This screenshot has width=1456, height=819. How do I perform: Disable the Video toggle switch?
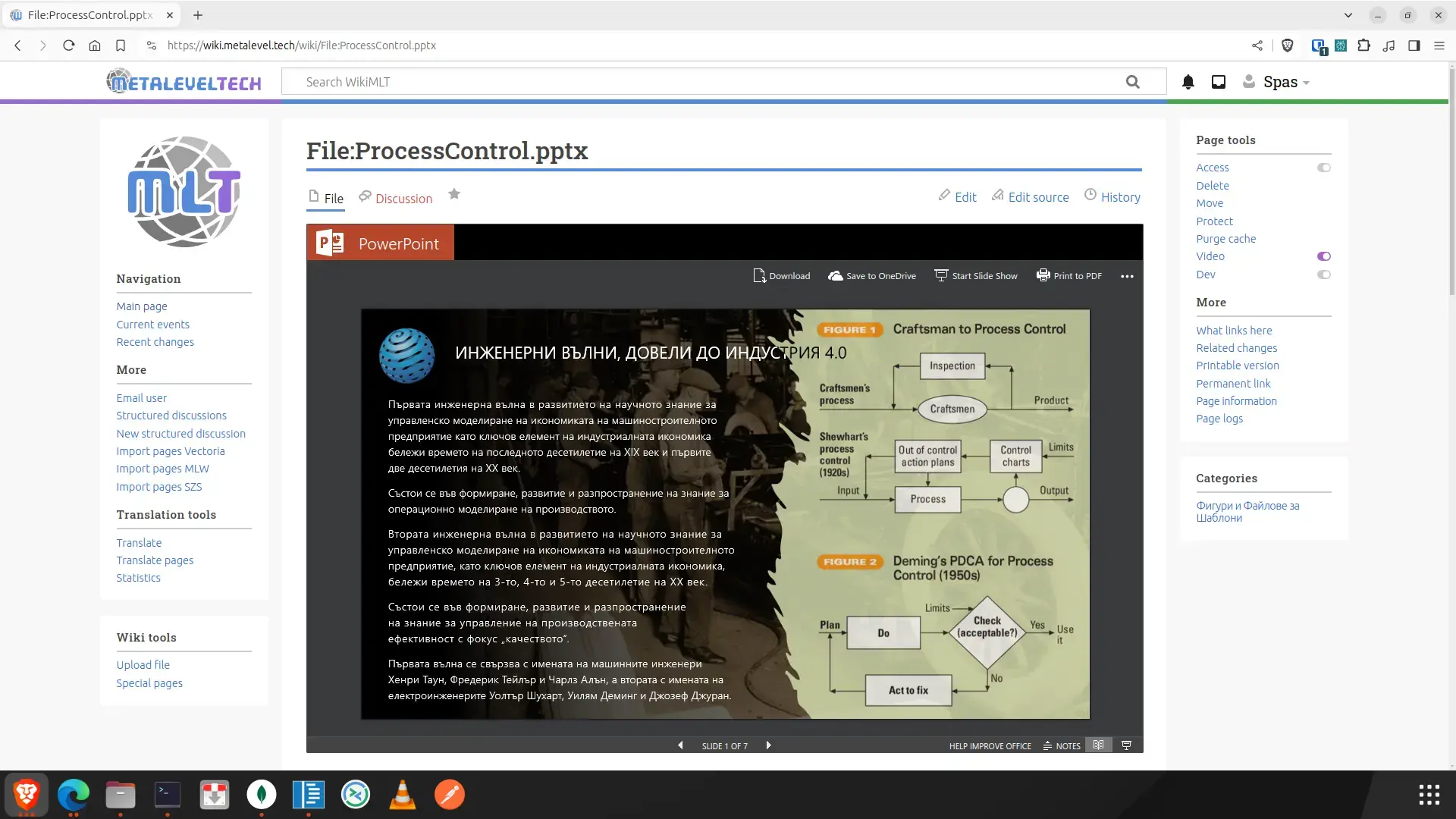pyautogui.click(x=1323, y=256)
